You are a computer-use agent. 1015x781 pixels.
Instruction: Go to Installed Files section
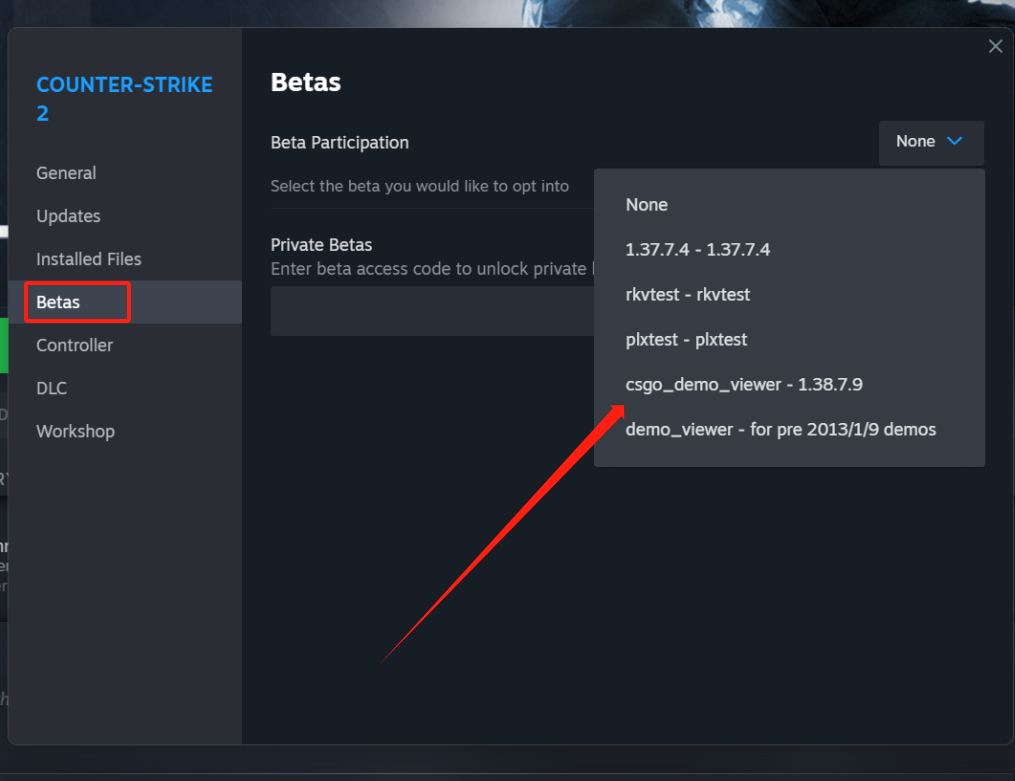click(x=89, y=259)
